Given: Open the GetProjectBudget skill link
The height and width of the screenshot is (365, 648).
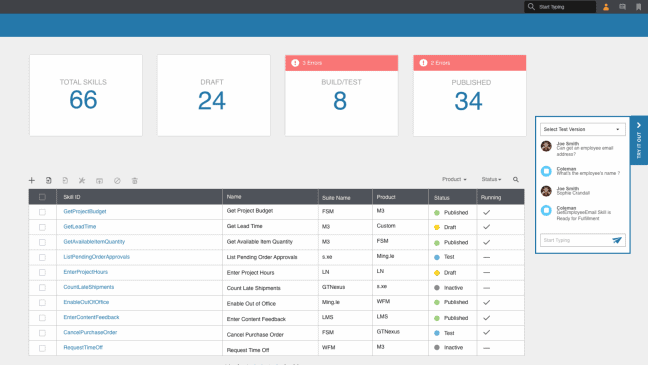Looking at the screenshot, I should click(85, 211).
